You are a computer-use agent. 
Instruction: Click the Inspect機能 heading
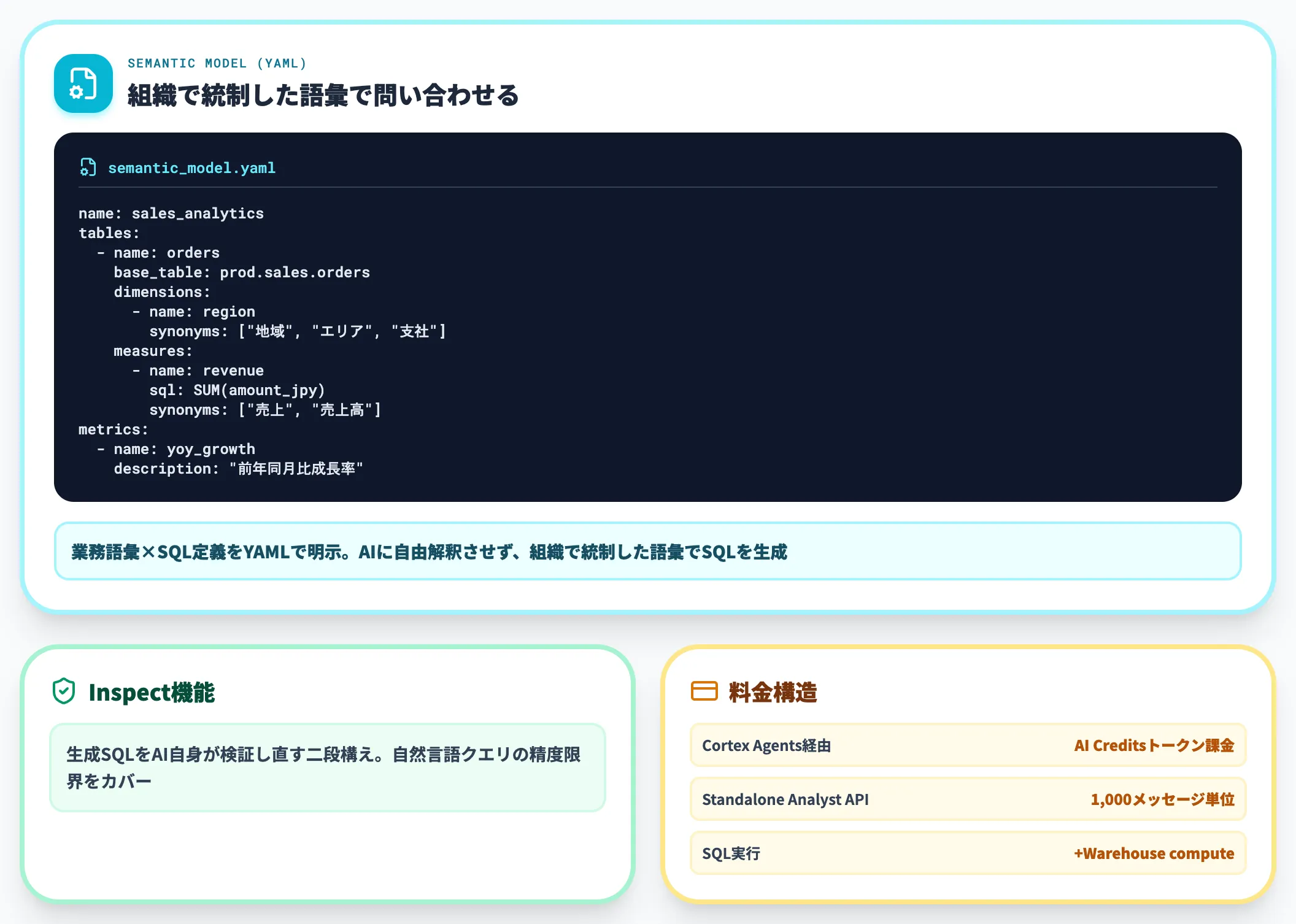(152, 691)
